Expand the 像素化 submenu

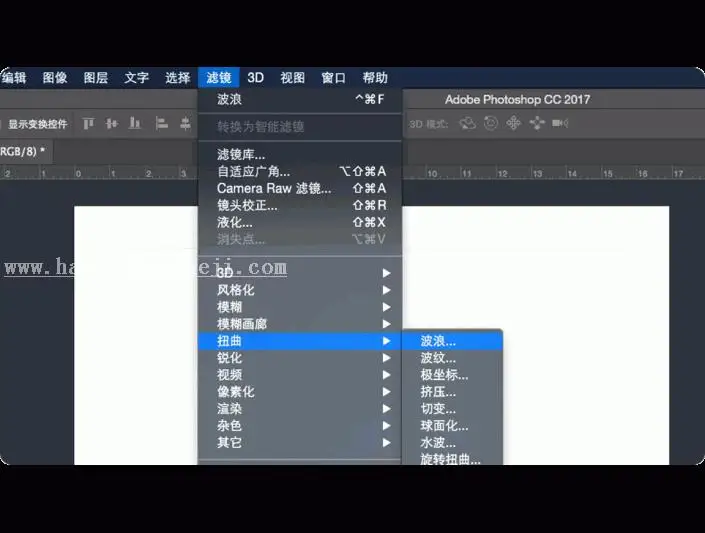point(300,392)
